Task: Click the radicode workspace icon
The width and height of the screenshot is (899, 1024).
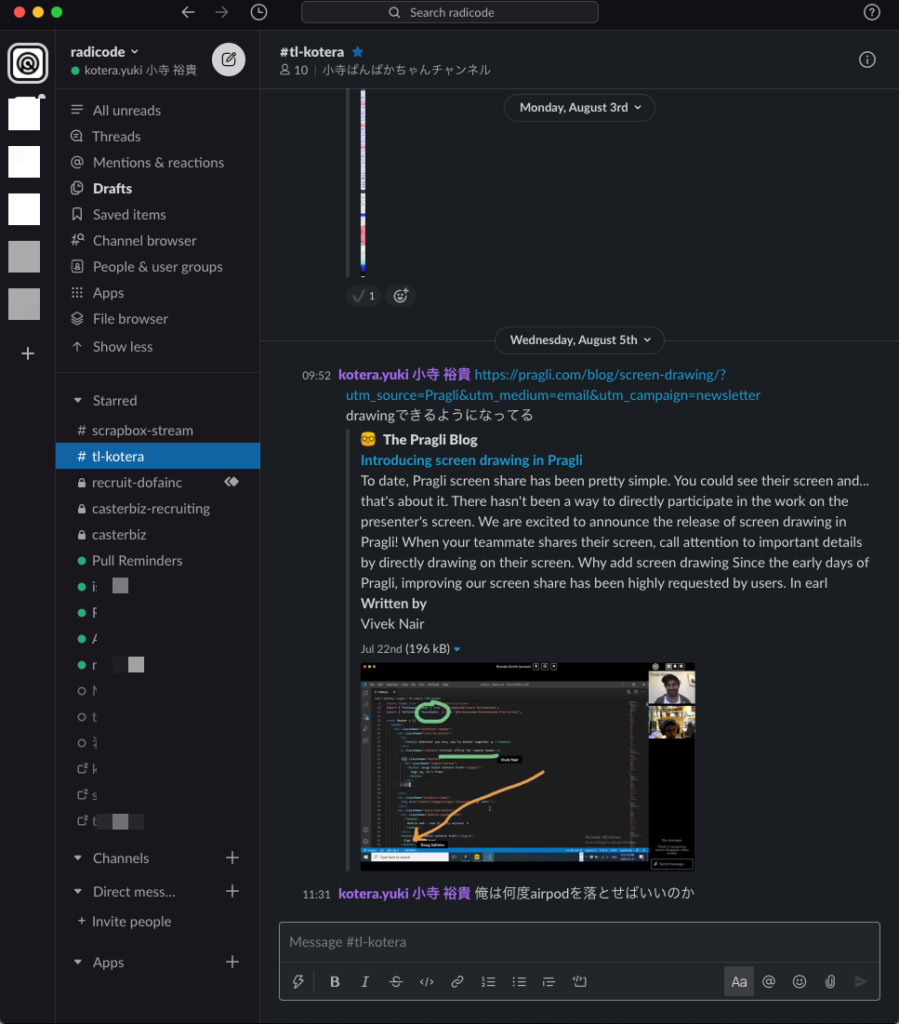Action: coord(27,63)
